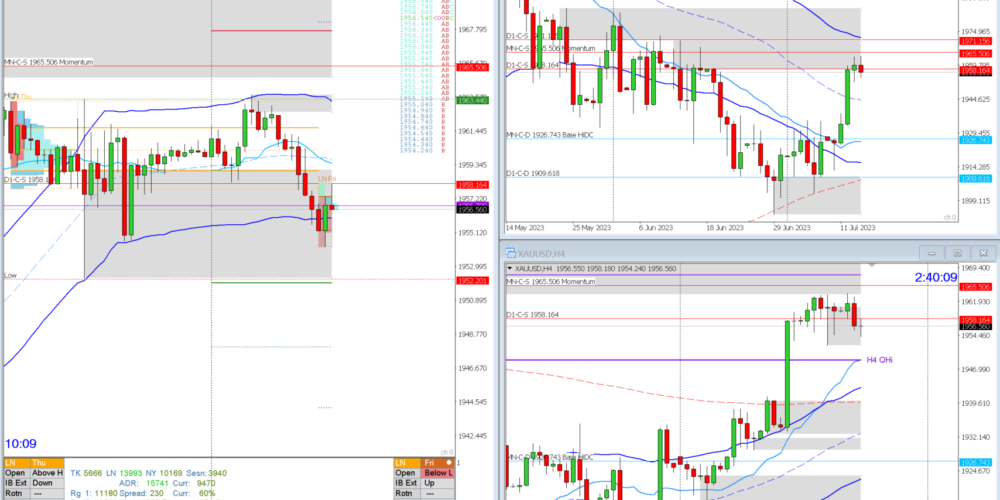Click the 2:40:09 candle timer

(936, 277)
